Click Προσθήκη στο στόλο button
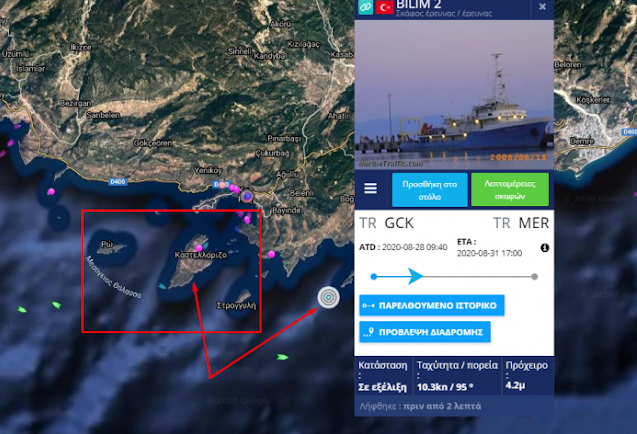 [x=430, y=190]
